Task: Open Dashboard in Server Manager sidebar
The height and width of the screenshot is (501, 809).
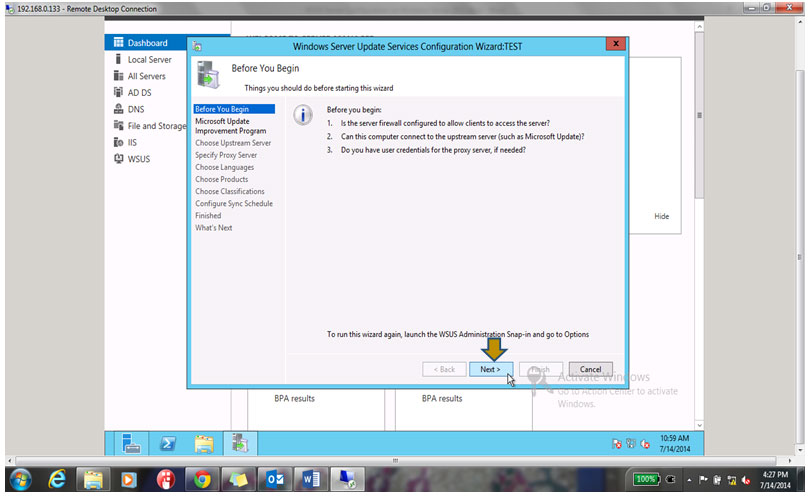Action: pos(146,43)
